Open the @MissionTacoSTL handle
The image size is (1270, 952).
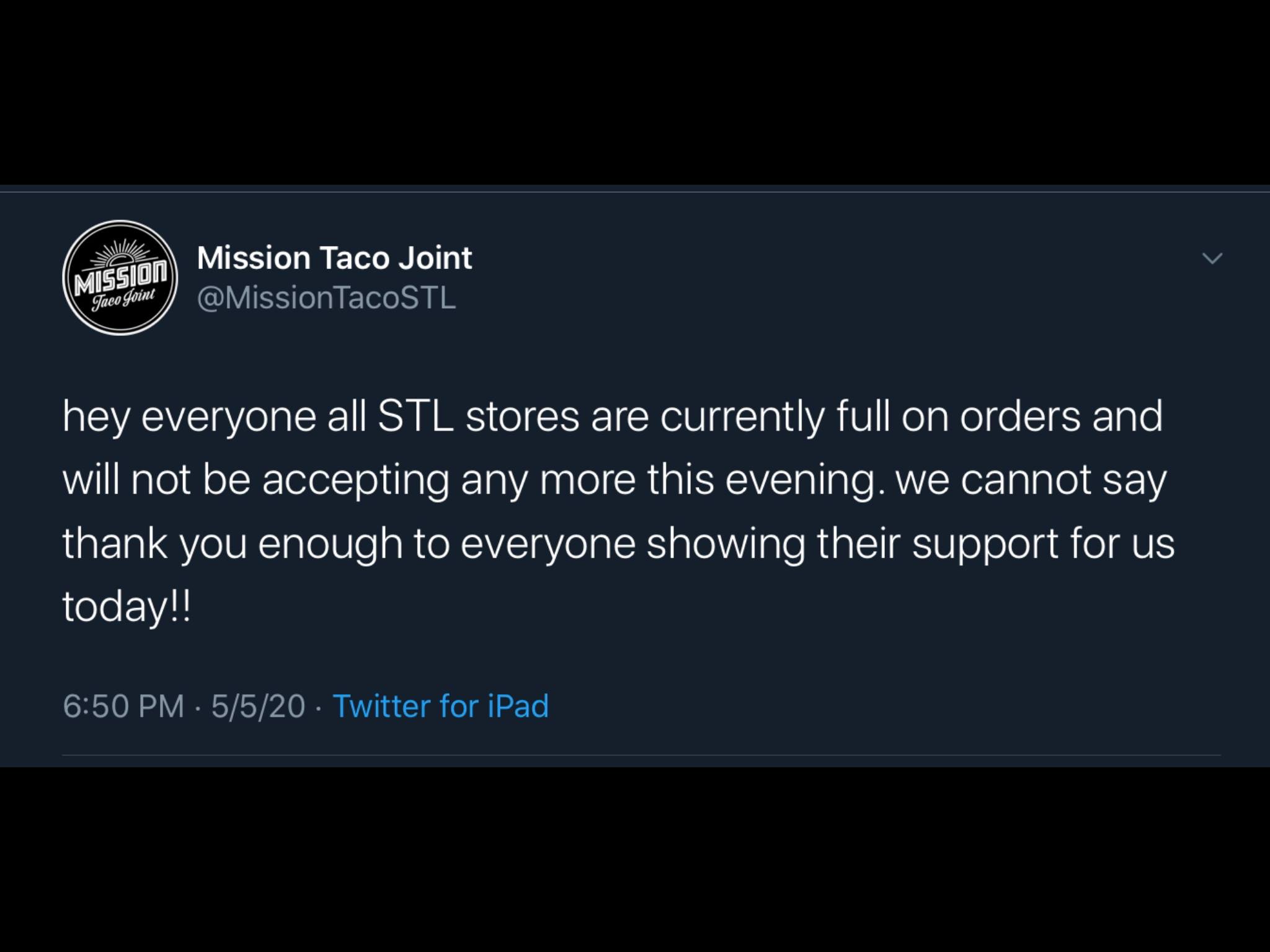pos(326,297)
